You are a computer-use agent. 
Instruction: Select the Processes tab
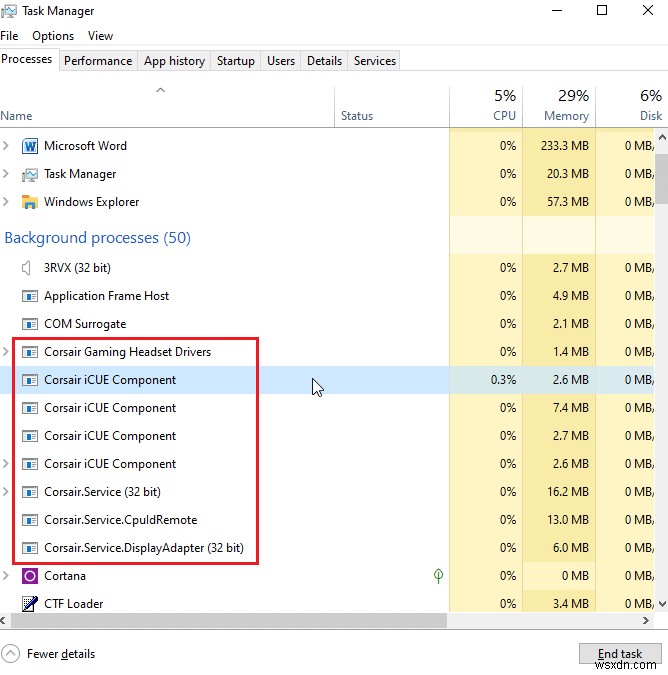(27, 59)
